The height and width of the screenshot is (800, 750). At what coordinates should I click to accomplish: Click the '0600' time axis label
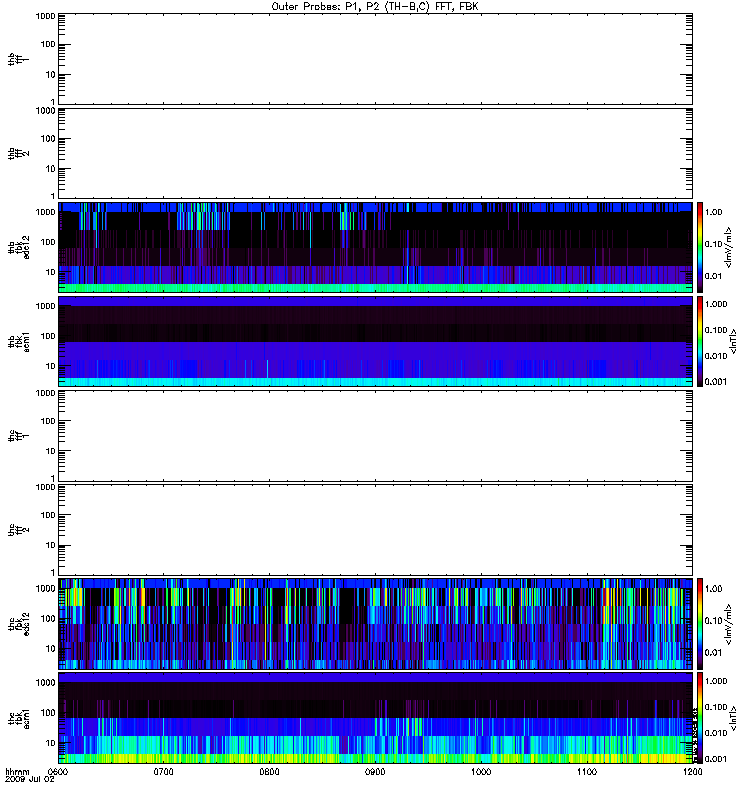click(x=58, y=771)
